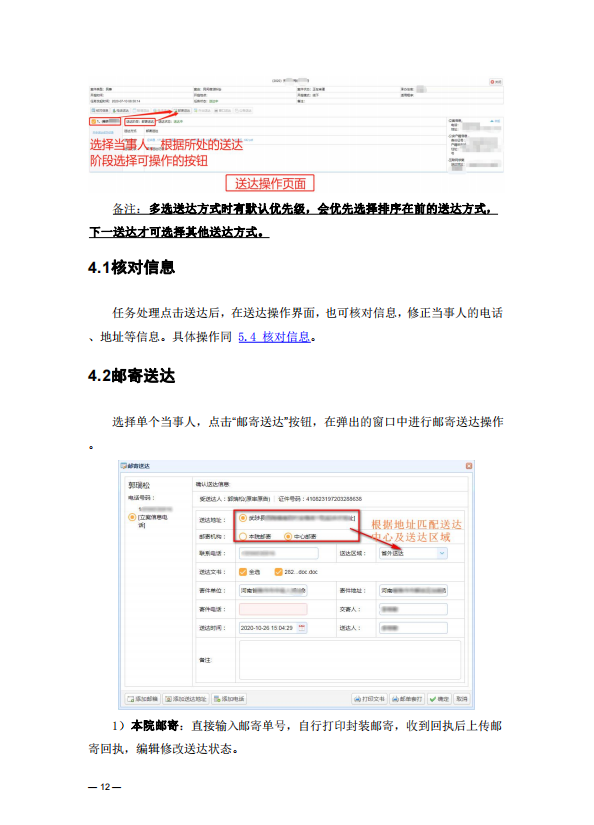This screenshot has height=825, width=594.
Task: Click the 寄件电话 input field
Action: pos(273,609)
